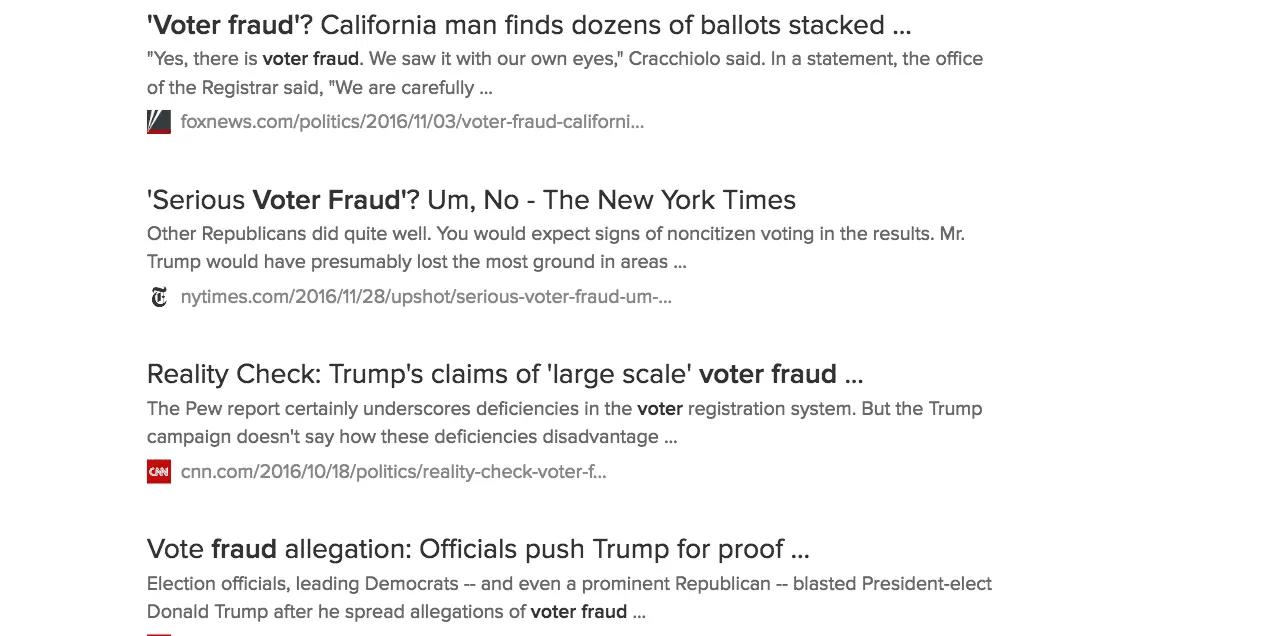Follow the foxnews.com politics URL

pyautogui.click(x=412, y=122)
